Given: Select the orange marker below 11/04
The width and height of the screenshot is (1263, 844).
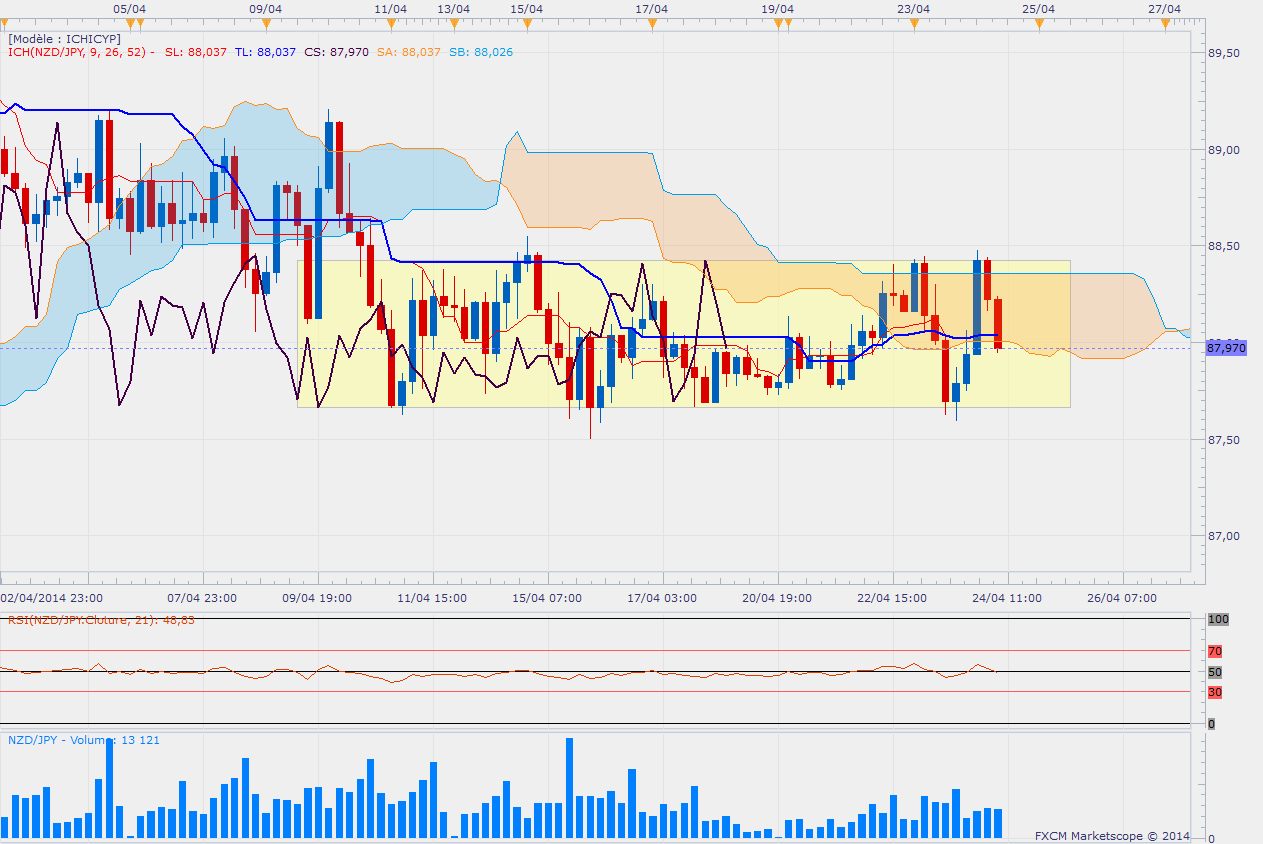Looking at the screenshot, I should 392,24.
